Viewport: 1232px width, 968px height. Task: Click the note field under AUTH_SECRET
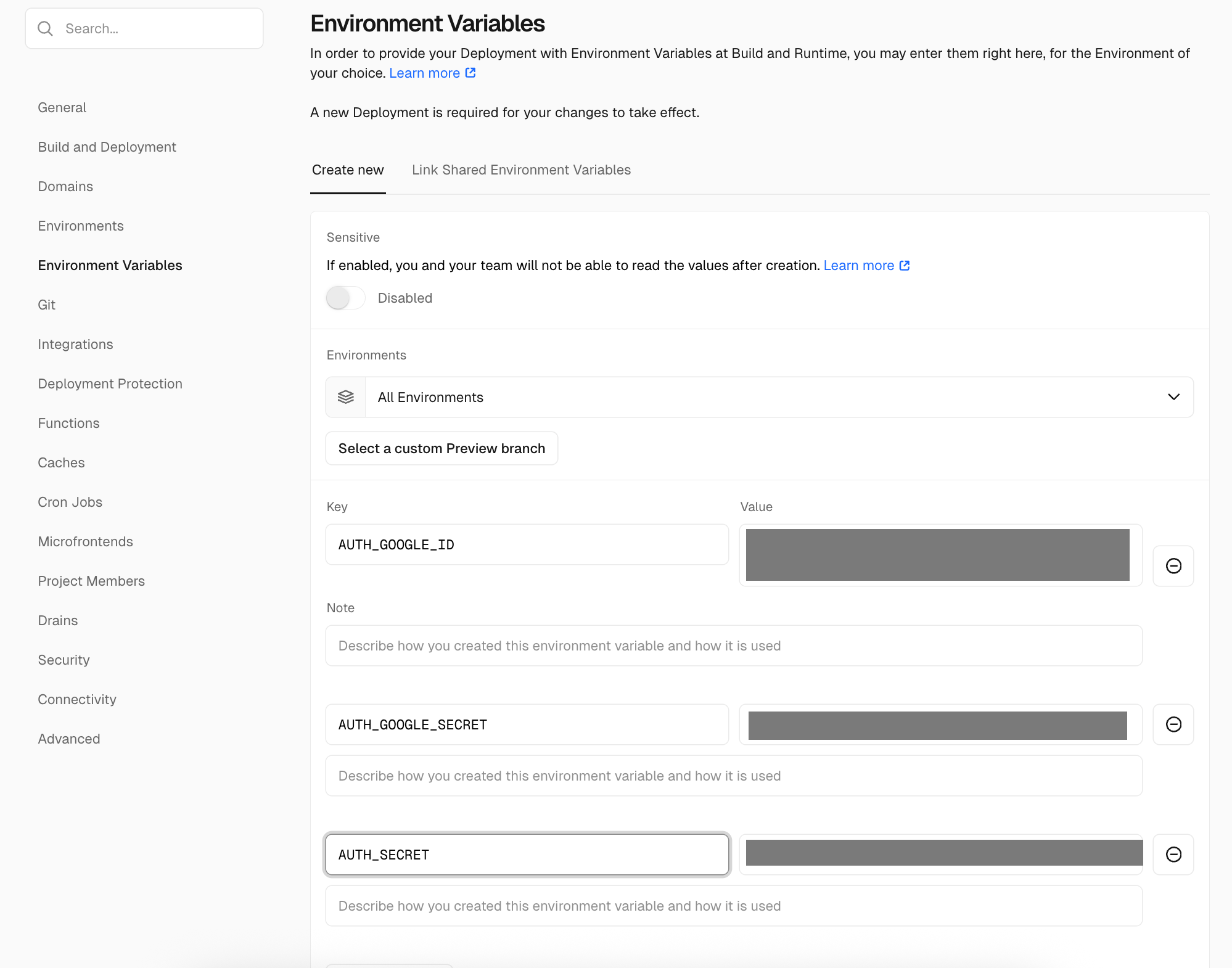tap(734, 906)
